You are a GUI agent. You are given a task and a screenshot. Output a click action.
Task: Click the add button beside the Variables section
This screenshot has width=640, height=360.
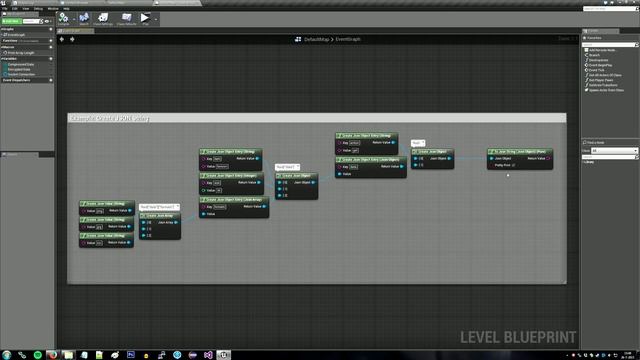pyautogui.click(x=51, y=59)
